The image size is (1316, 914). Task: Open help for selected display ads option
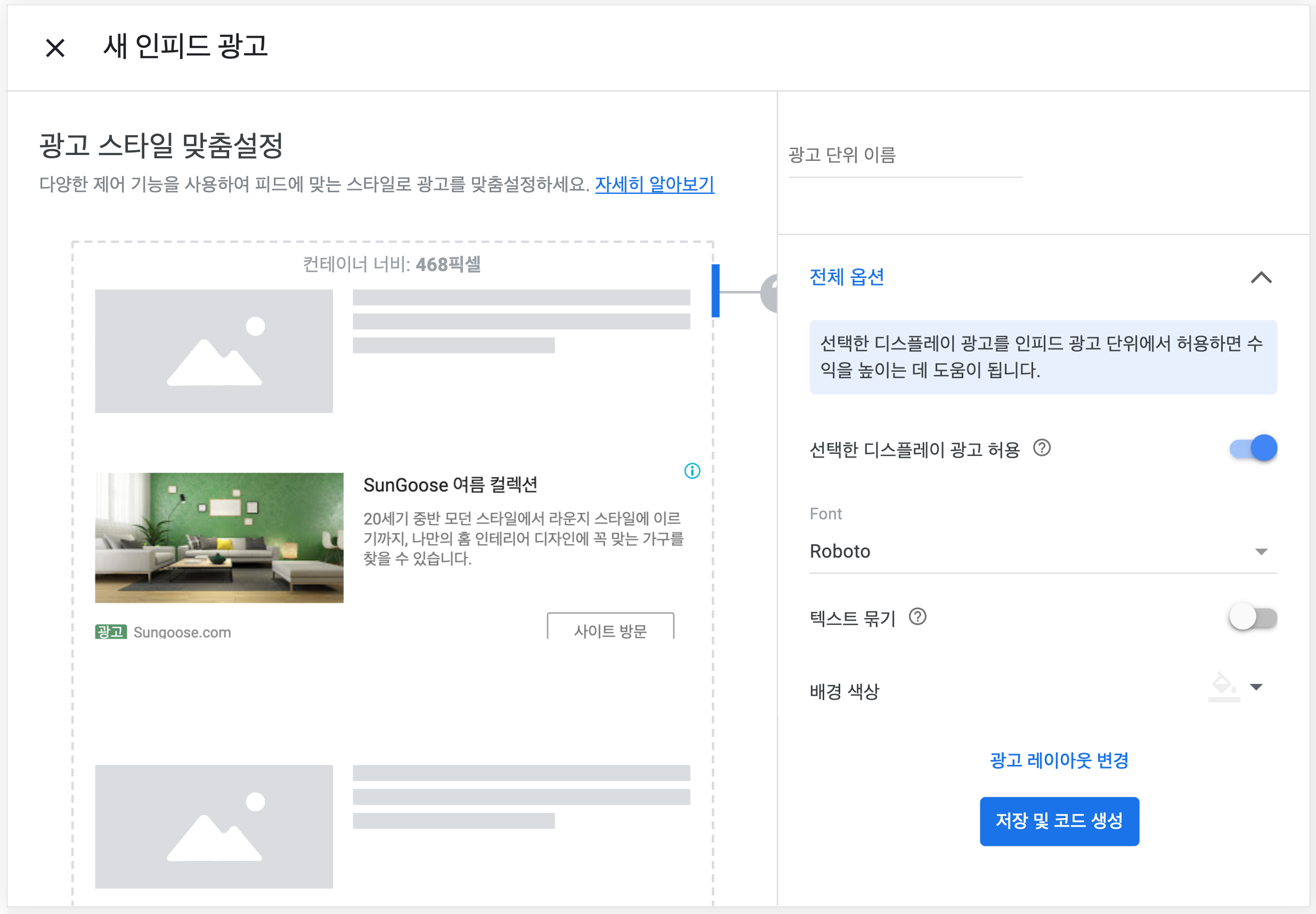(1042, 448)
